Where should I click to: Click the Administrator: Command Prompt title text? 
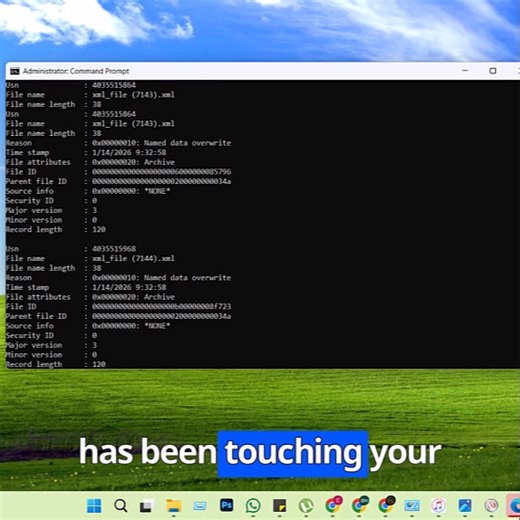[x=76, y=71]
